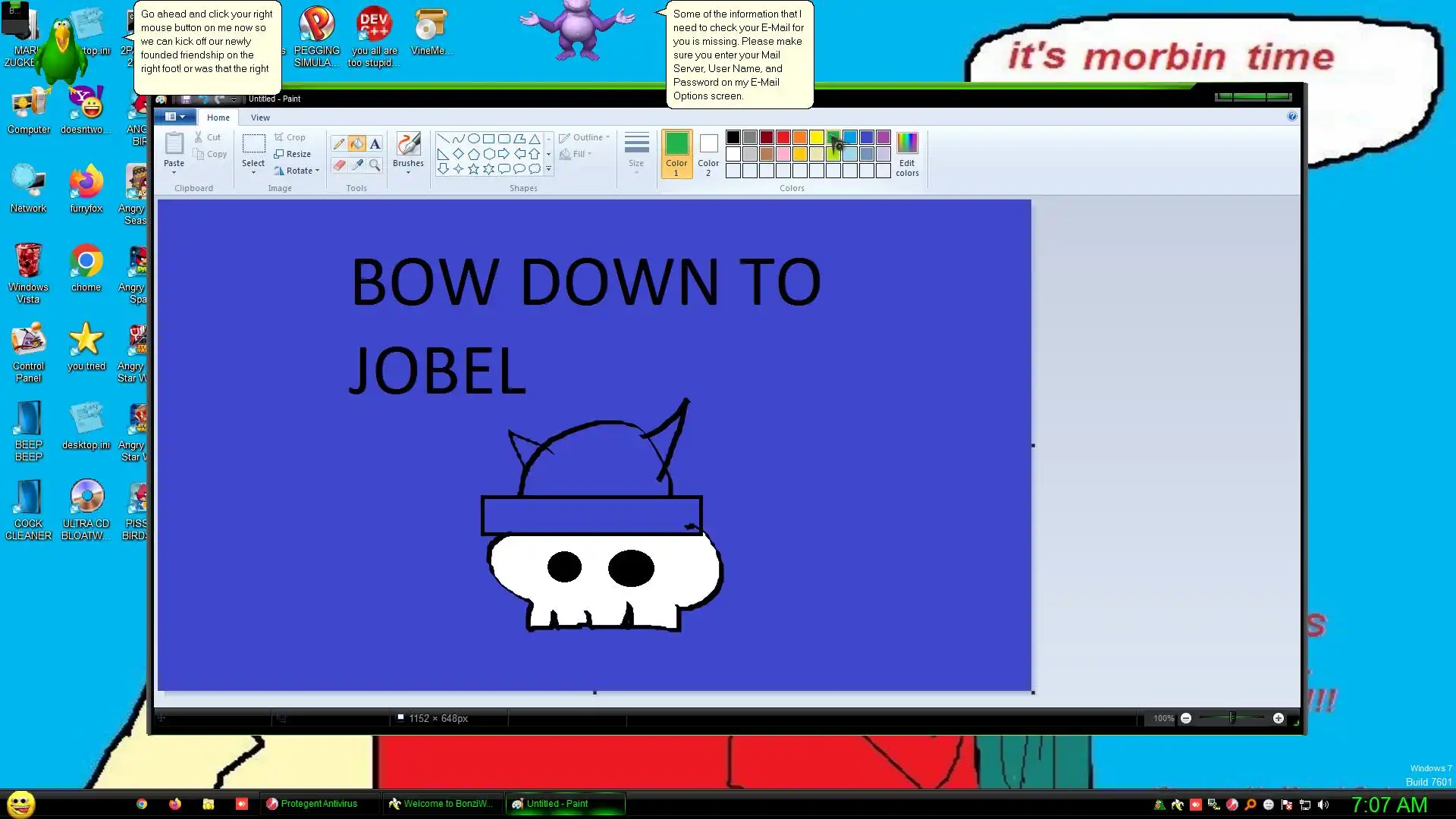Choose the Color picker eyedropper tool
The height and width of the screenshot is (819, 1456).
(357, 165)
